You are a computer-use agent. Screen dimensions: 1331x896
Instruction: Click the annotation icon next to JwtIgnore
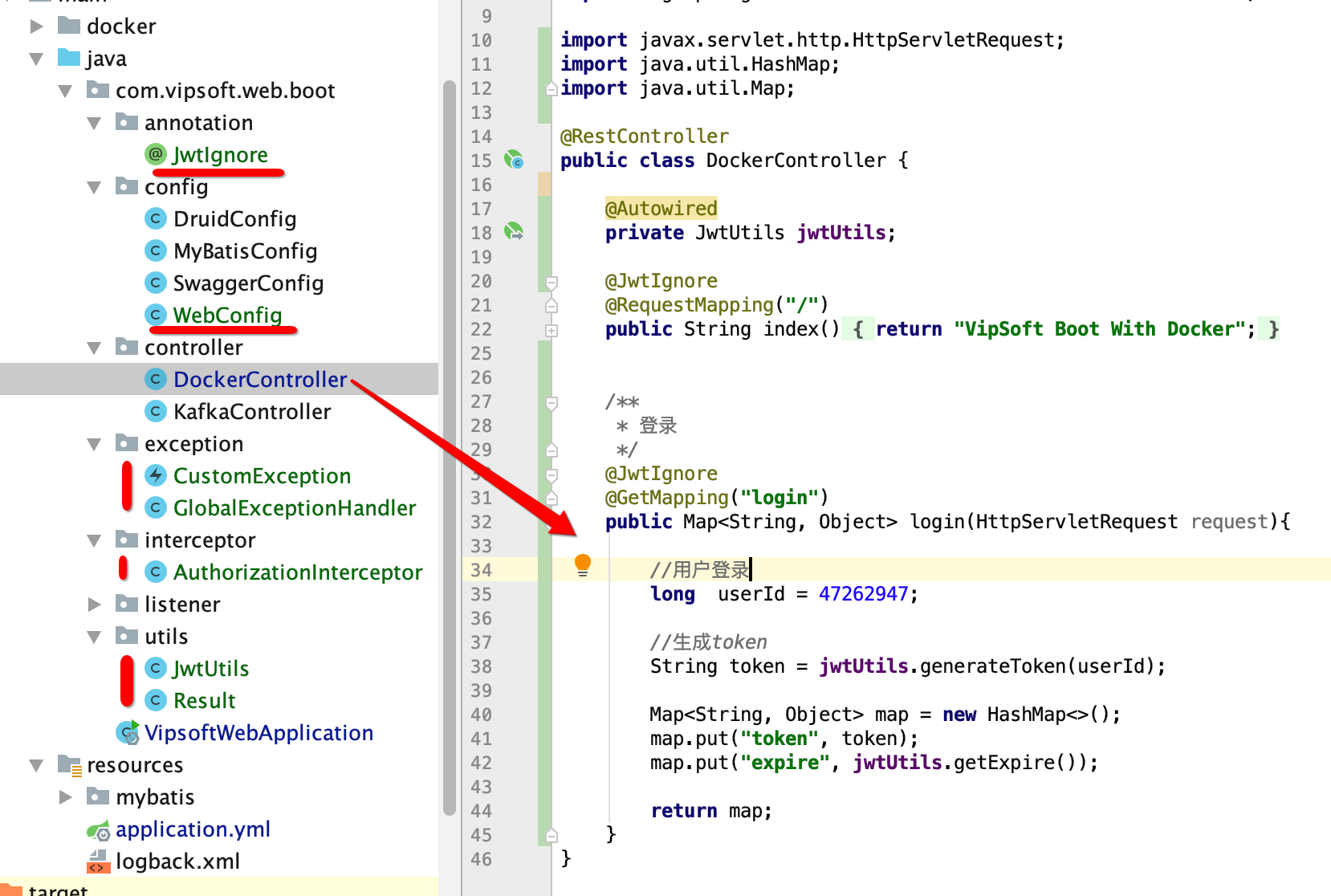(x=154, y=154)
